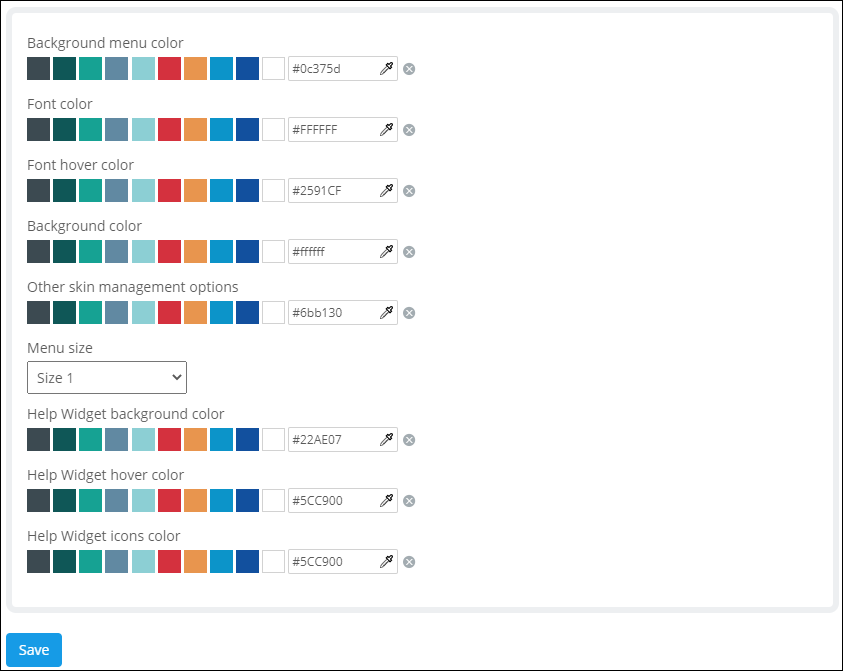Image resolution: width=843 pixels, height=671 pixels.
Task: Choose the white swatch for Background color
Action: 273,251
